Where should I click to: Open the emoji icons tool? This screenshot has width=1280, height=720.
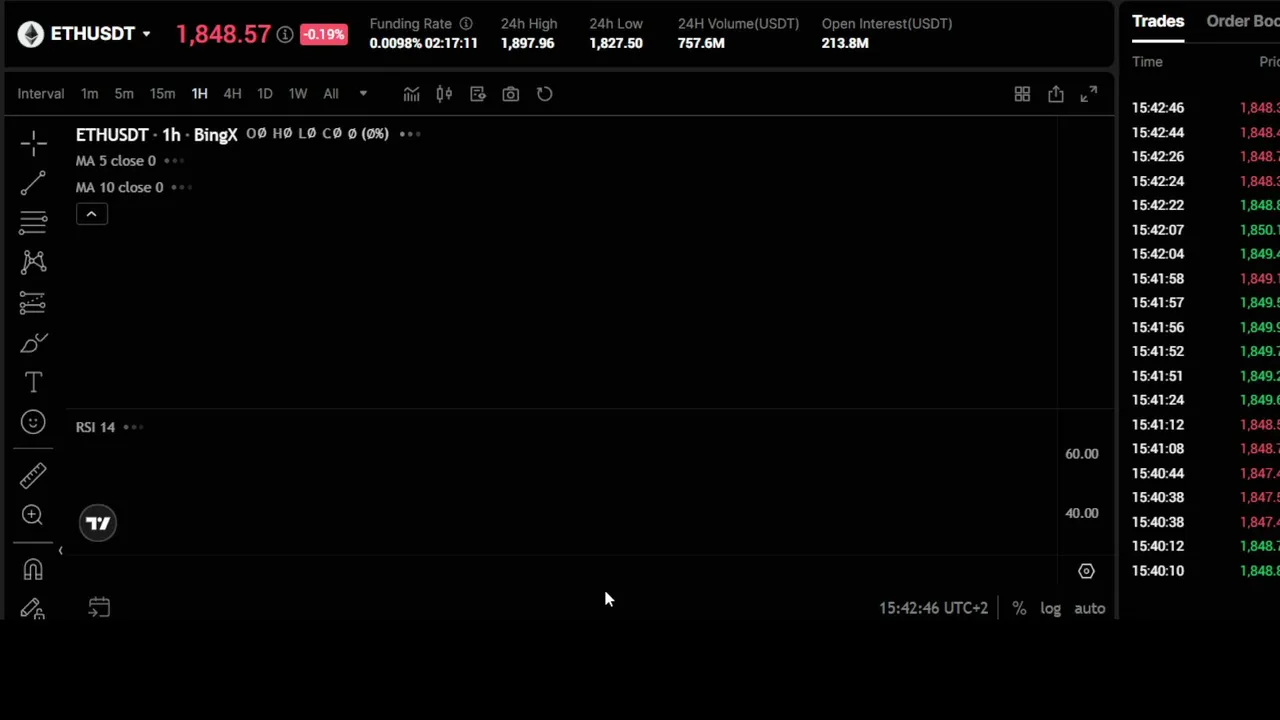[x=33, y=422]
